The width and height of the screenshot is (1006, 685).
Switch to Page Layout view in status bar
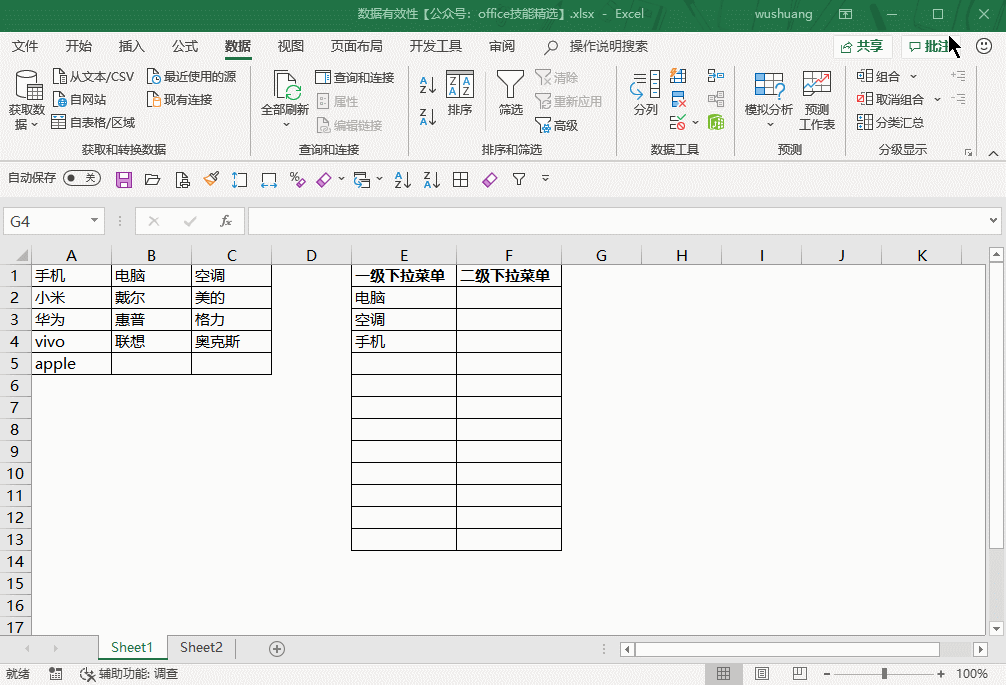(762, 674)
